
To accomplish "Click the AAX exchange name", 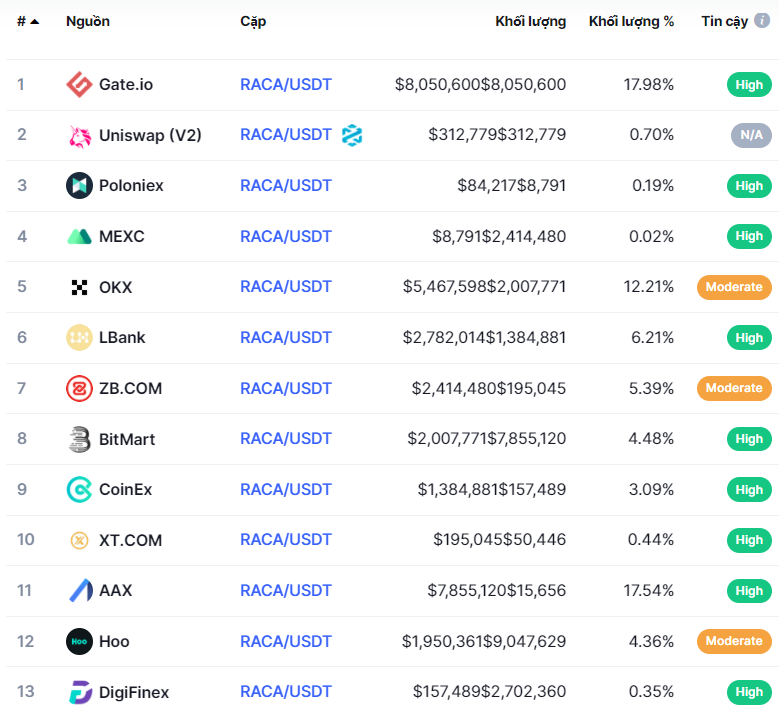I will tap(116, 591).
